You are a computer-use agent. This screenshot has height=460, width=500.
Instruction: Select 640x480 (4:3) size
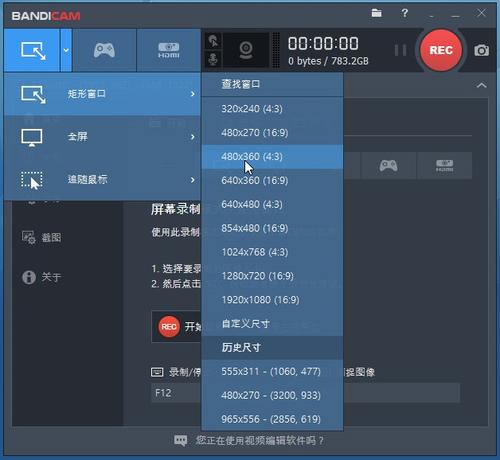(272, 204)
